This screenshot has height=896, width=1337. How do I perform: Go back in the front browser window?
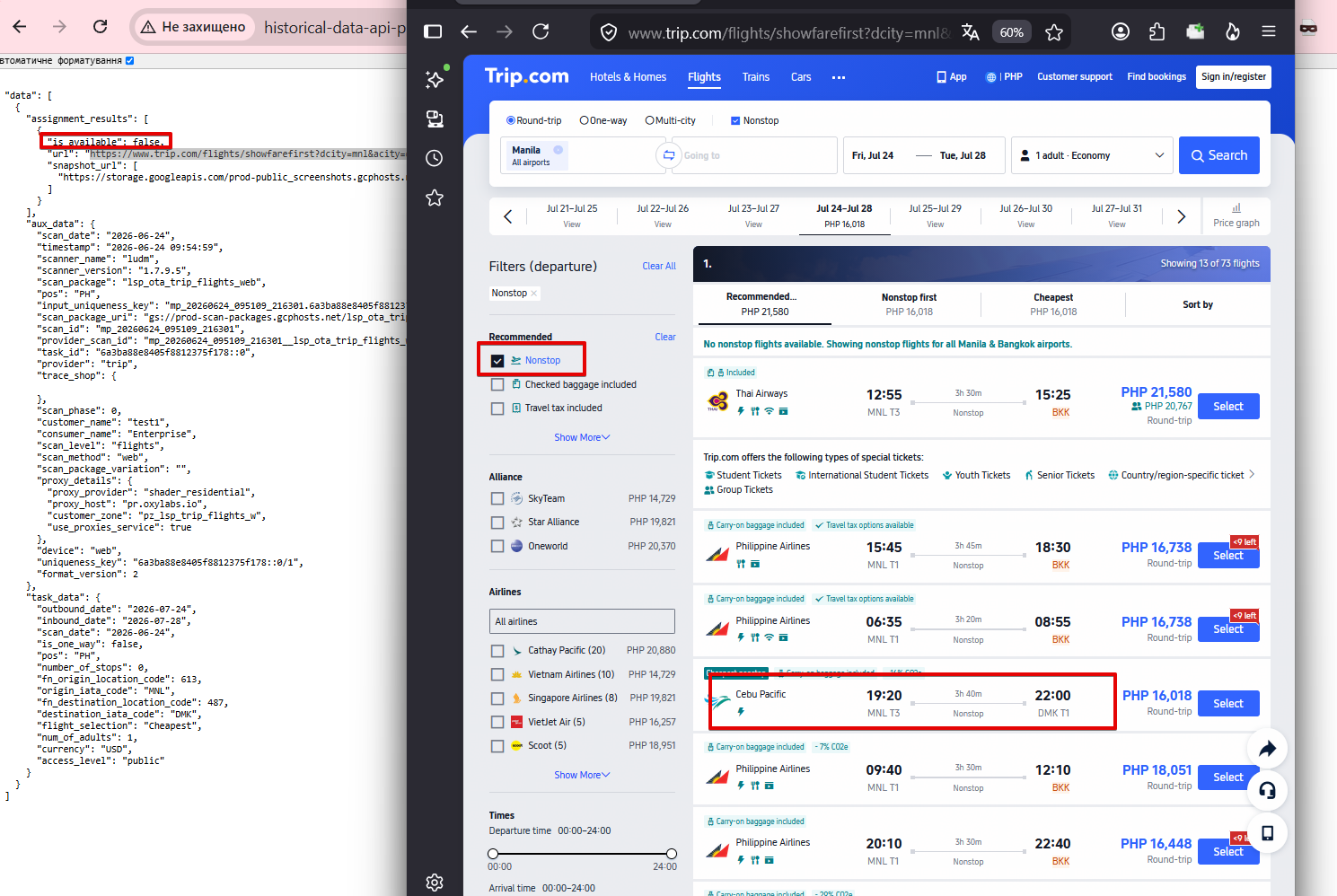469,31
